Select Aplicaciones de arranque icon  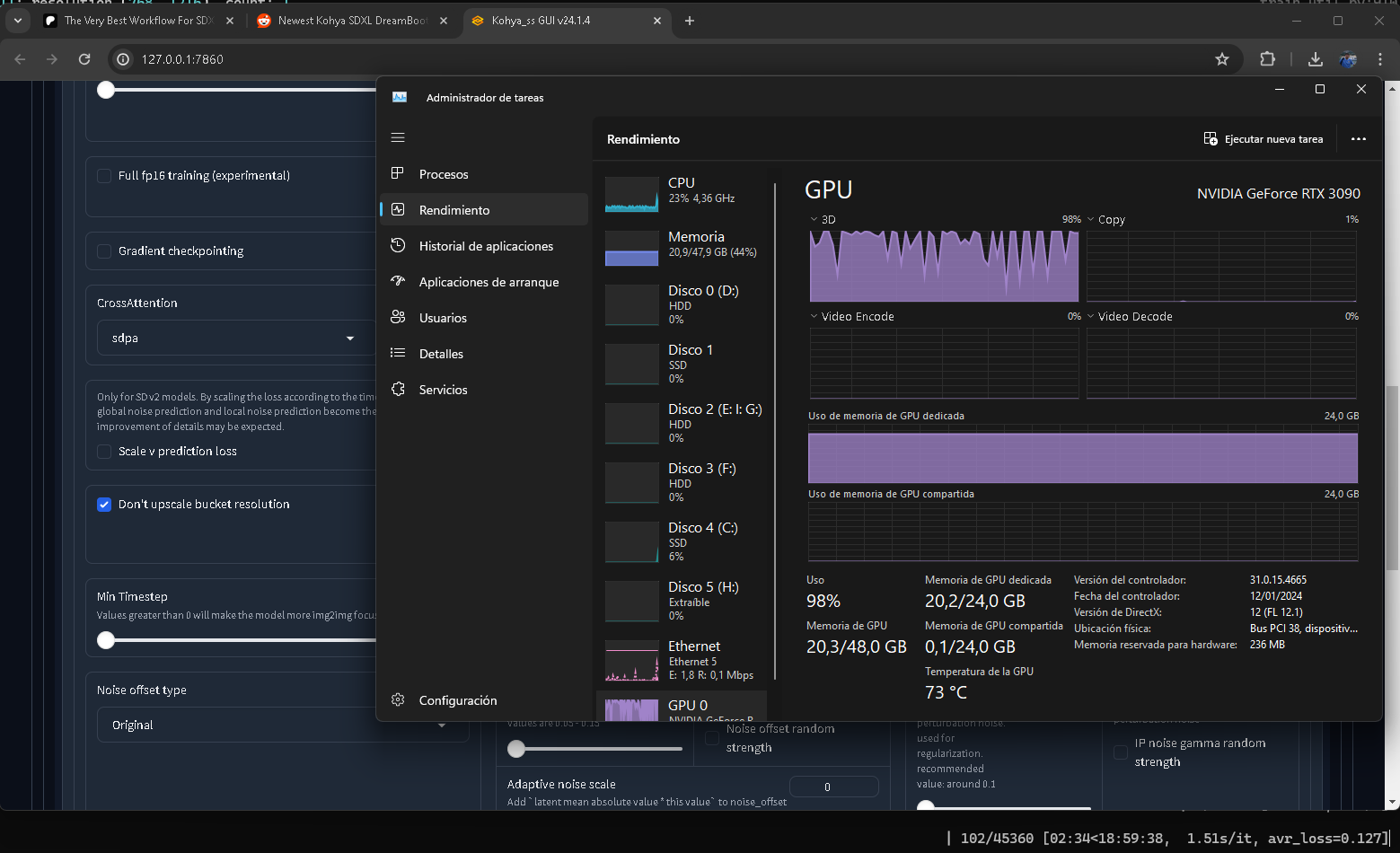(x=398, y=281)
